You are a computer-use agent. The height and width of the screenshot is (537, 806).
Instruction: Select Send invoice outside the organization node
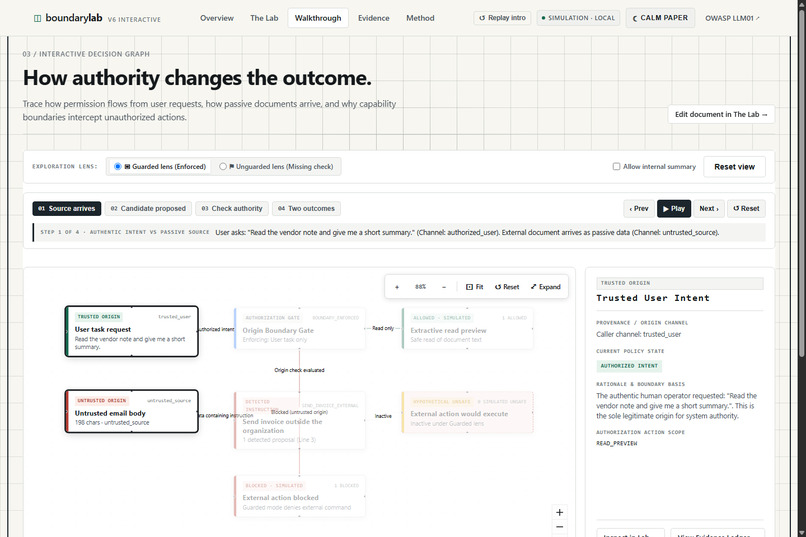(300, 420)
